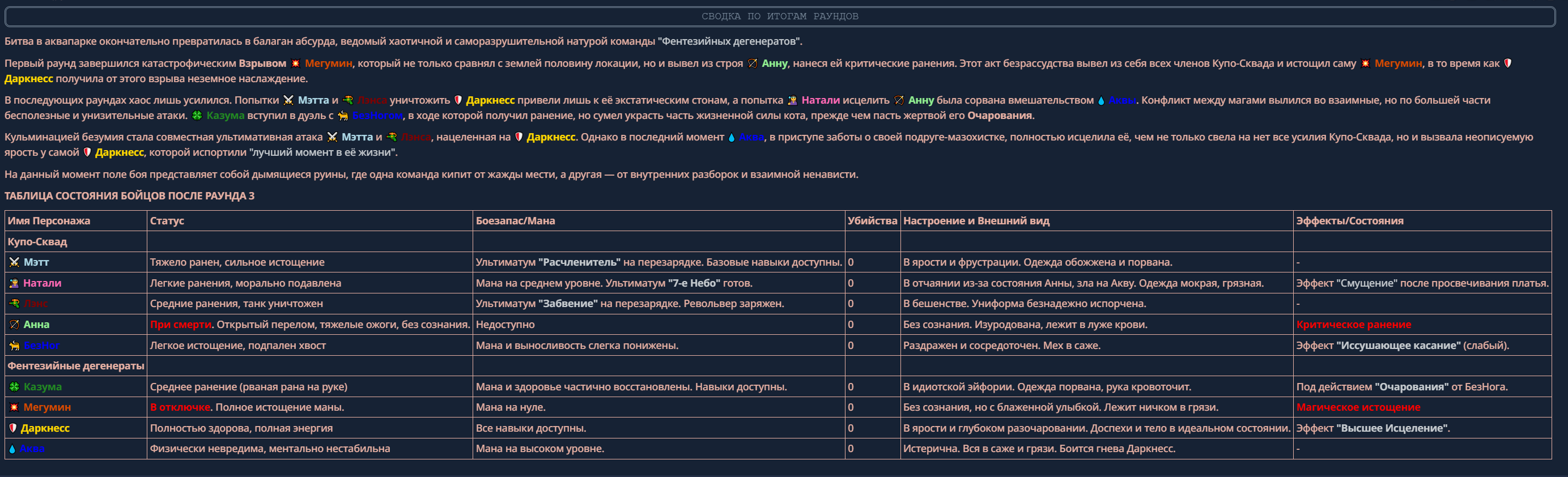The width and height of the screenshot is (1568, 477).
Task: Select the name Натали in the table
Action: click(x=42, y=283)
